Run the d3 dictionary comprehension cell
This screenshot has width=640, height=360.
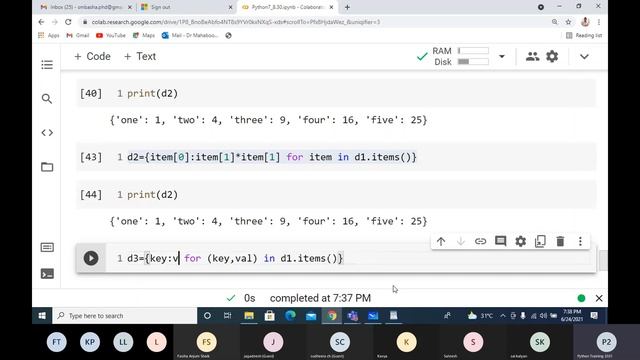pos(91,258)
